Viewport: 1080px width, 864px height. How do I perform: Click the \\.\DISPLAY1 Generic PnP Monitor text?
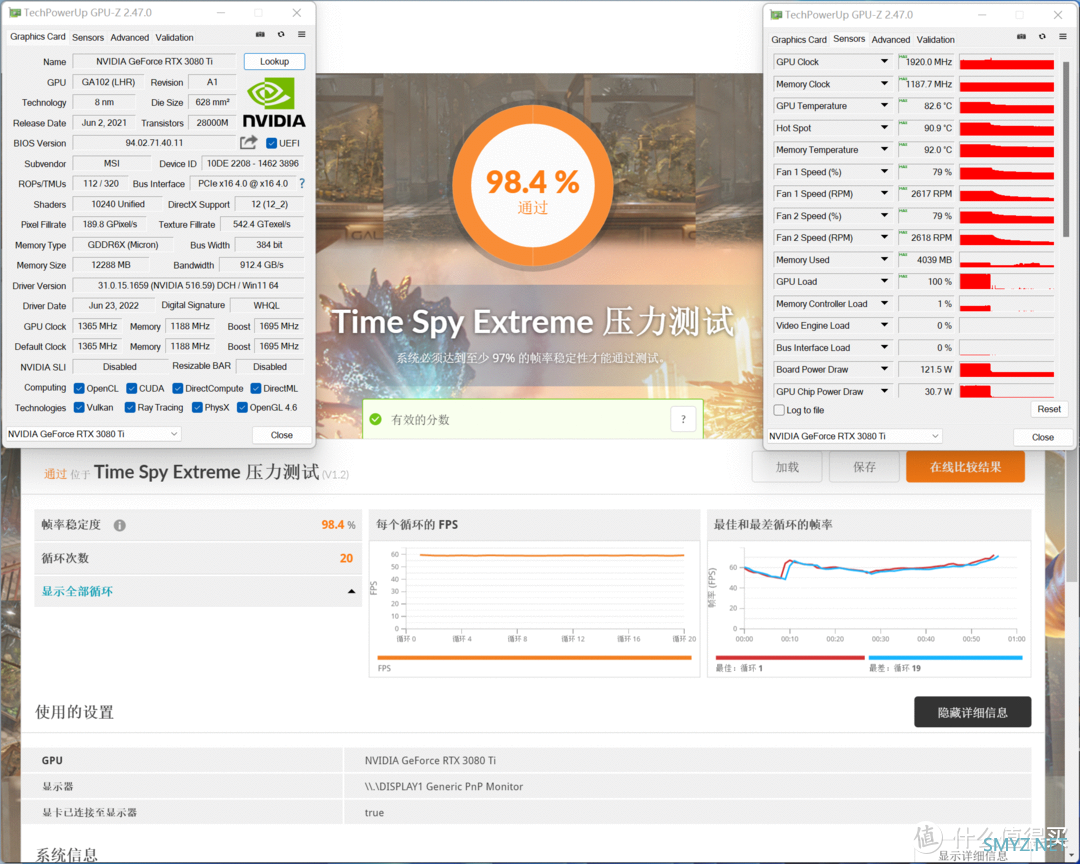(444, 786)
